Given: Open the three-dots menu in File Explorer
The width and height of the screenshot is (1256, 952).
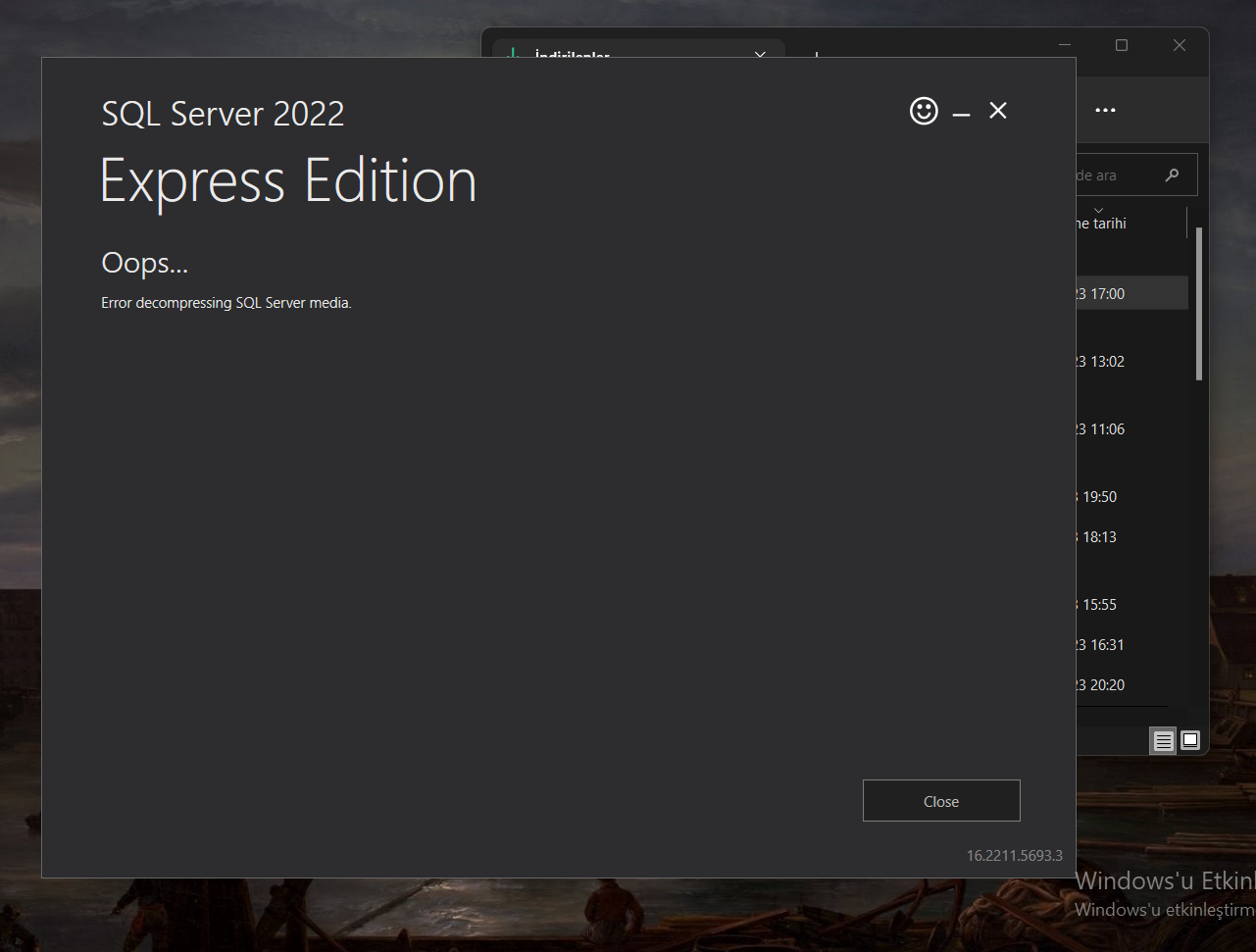Looking at the screenshot, I should [x=1105, y=110].
